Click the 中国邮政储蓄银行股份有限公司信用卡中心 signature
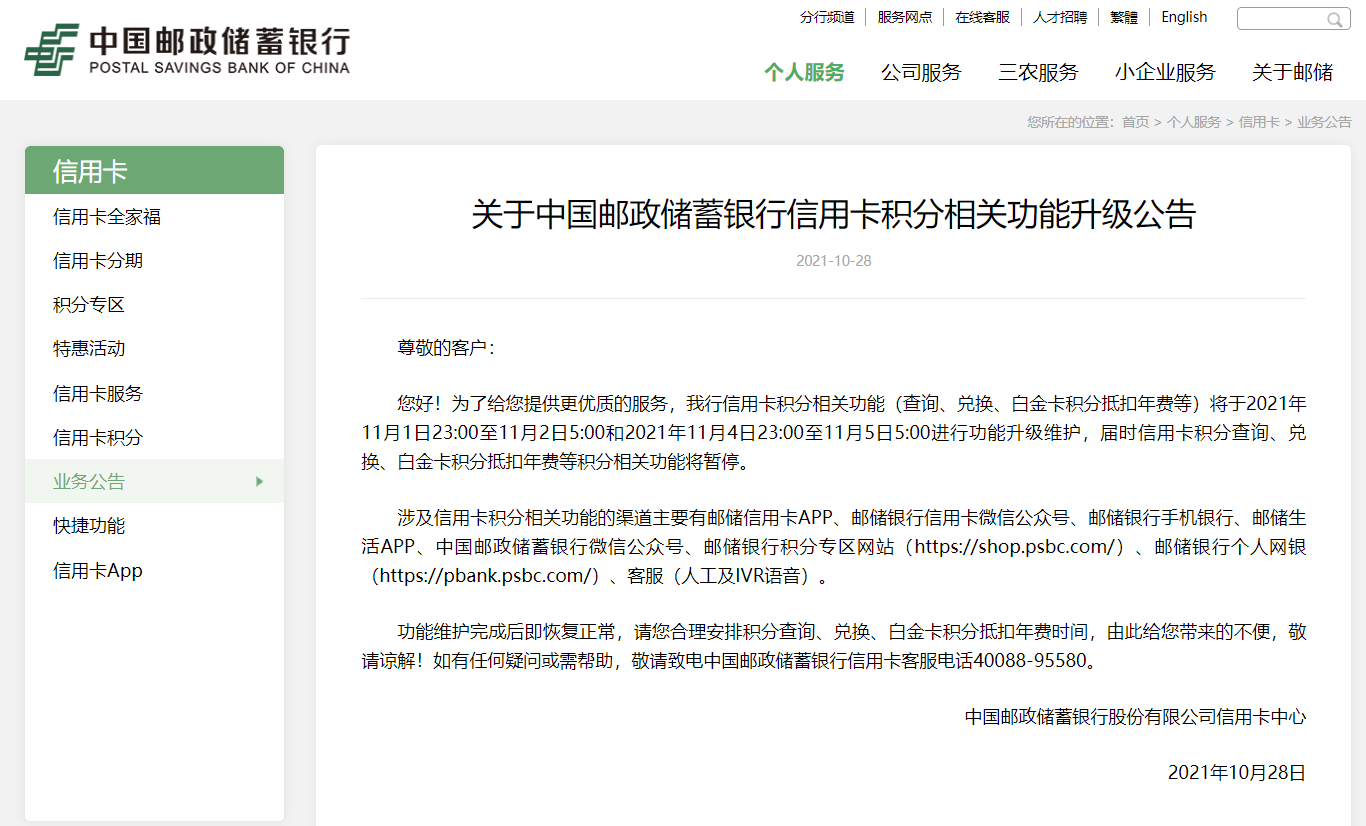This screenshot has width=1366, height=826. click(1135, 717)
